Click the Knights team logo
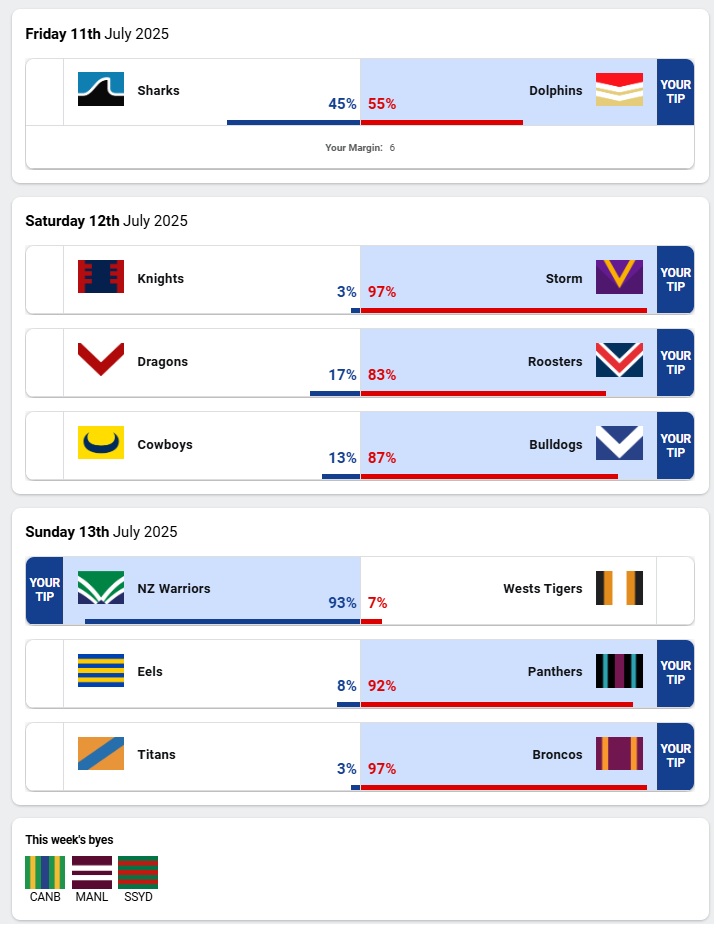 (x=101, y=277)
